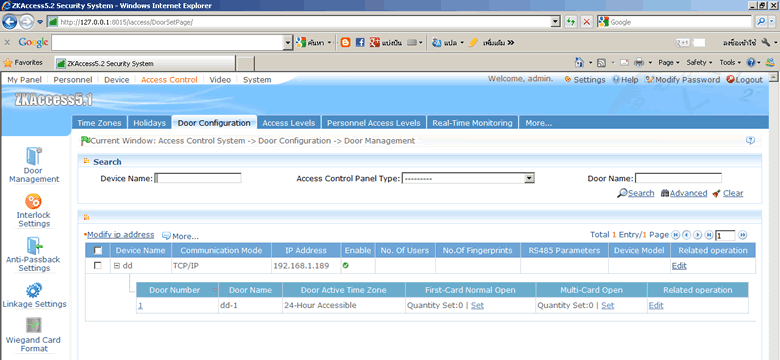Image resolution: width=780 pixels, height=360 pixels.
Task: Click the Advanced search link
Action: point(684,193)
